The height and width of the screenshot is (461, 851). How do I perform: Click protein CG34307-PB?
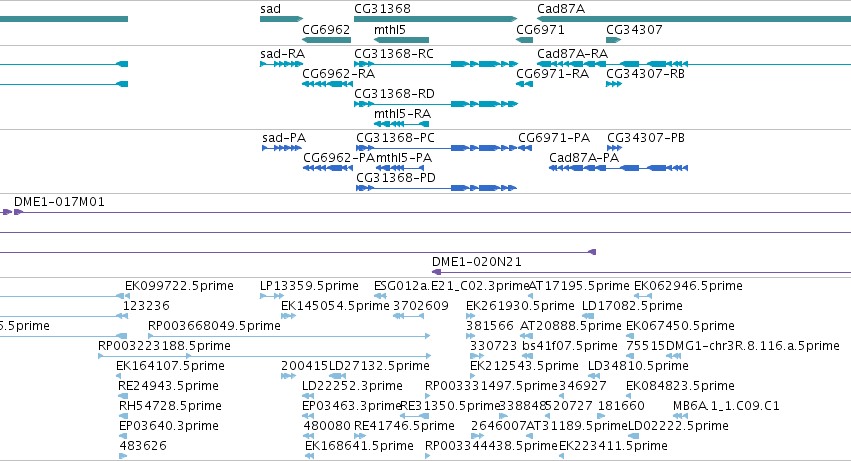[x=646, y=138]
